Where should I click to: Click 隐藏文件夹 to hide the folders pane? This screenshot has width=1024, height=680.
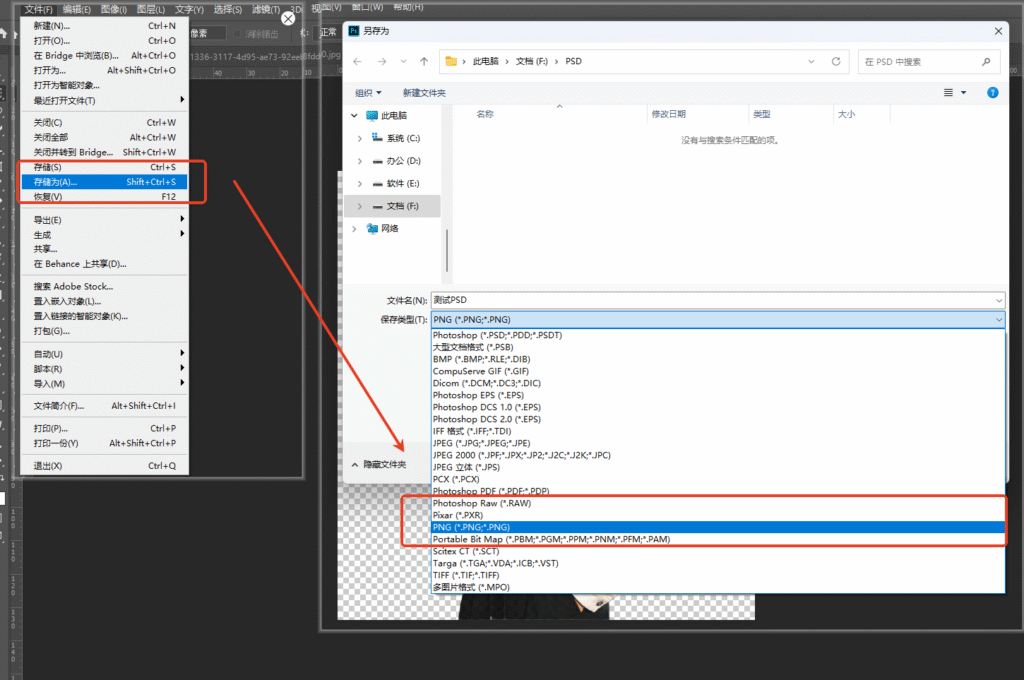click(x=379, y=465)
